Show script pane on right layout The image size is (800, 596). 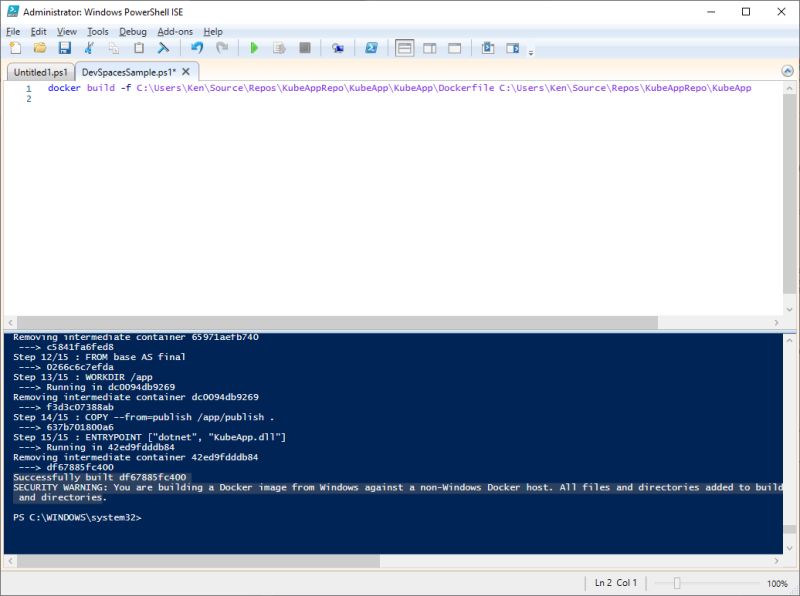tap(430, 48)
